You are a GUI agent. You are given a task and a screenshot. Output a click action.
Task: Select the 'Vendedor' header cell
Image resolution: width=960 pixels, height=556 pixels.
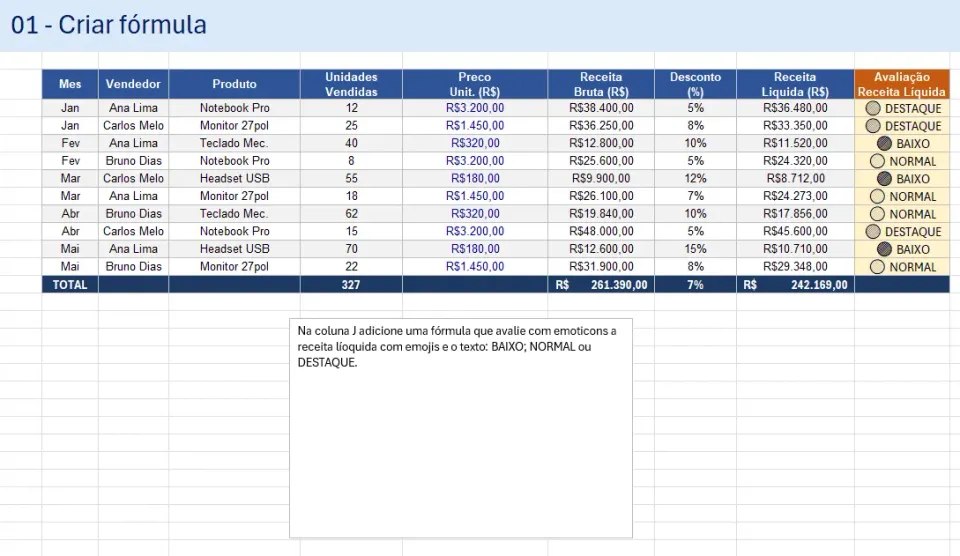coord(133,84)
